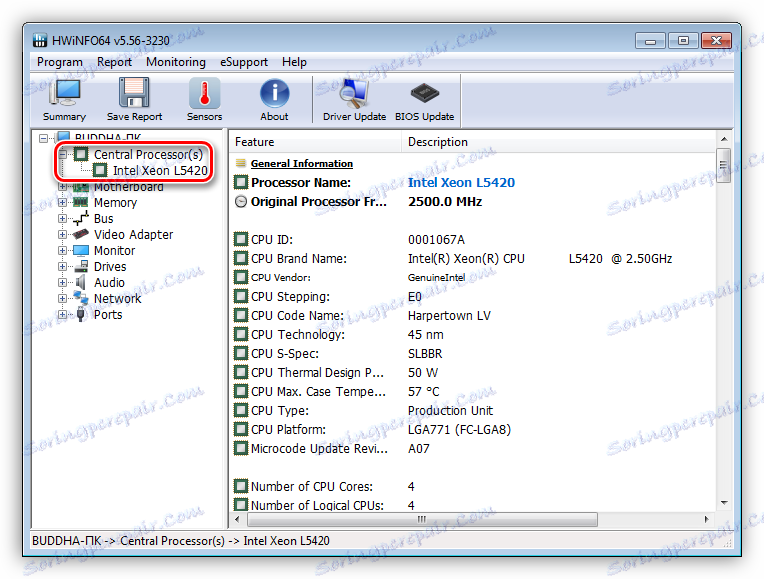Click the General Information heading link

point(302,164)
